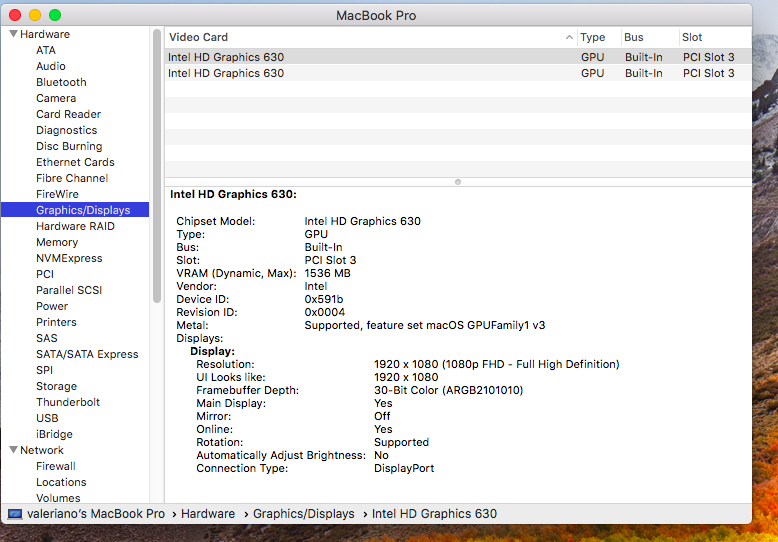Select Parallel SCSI entry
Screen dimensions: 778x542
69,290
